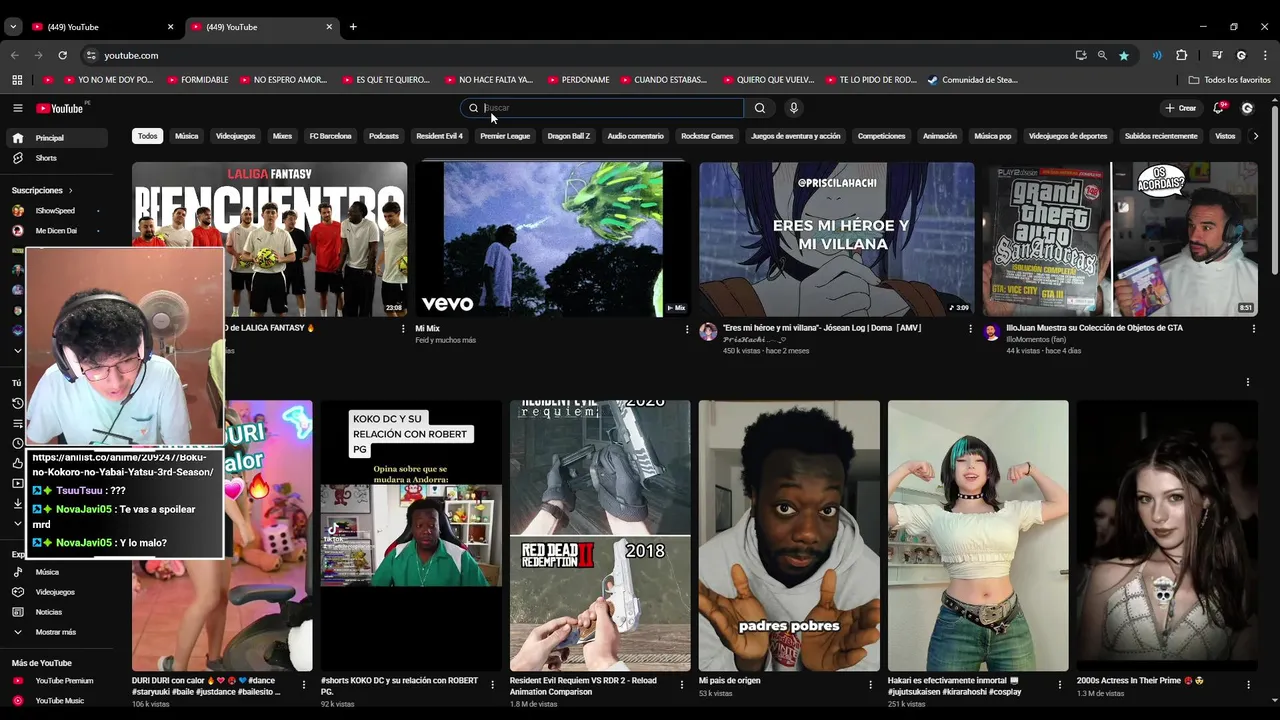Click the magnifier search button

click(x=760, y=108)
